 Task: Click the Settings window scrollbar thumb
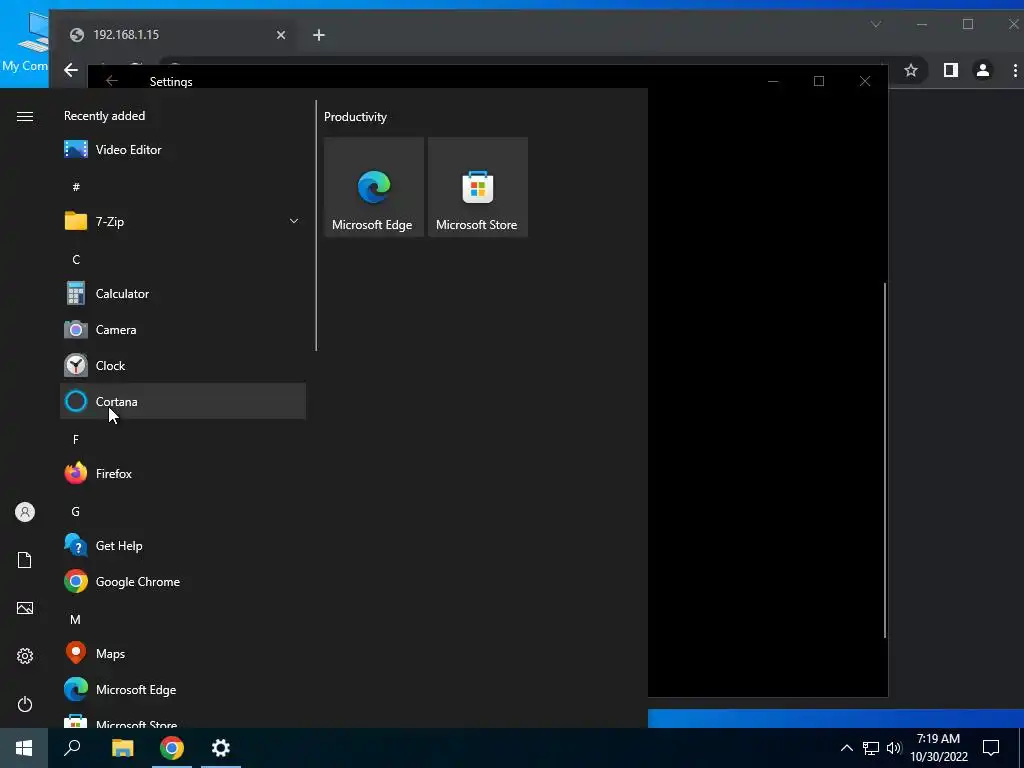point(886,460)
